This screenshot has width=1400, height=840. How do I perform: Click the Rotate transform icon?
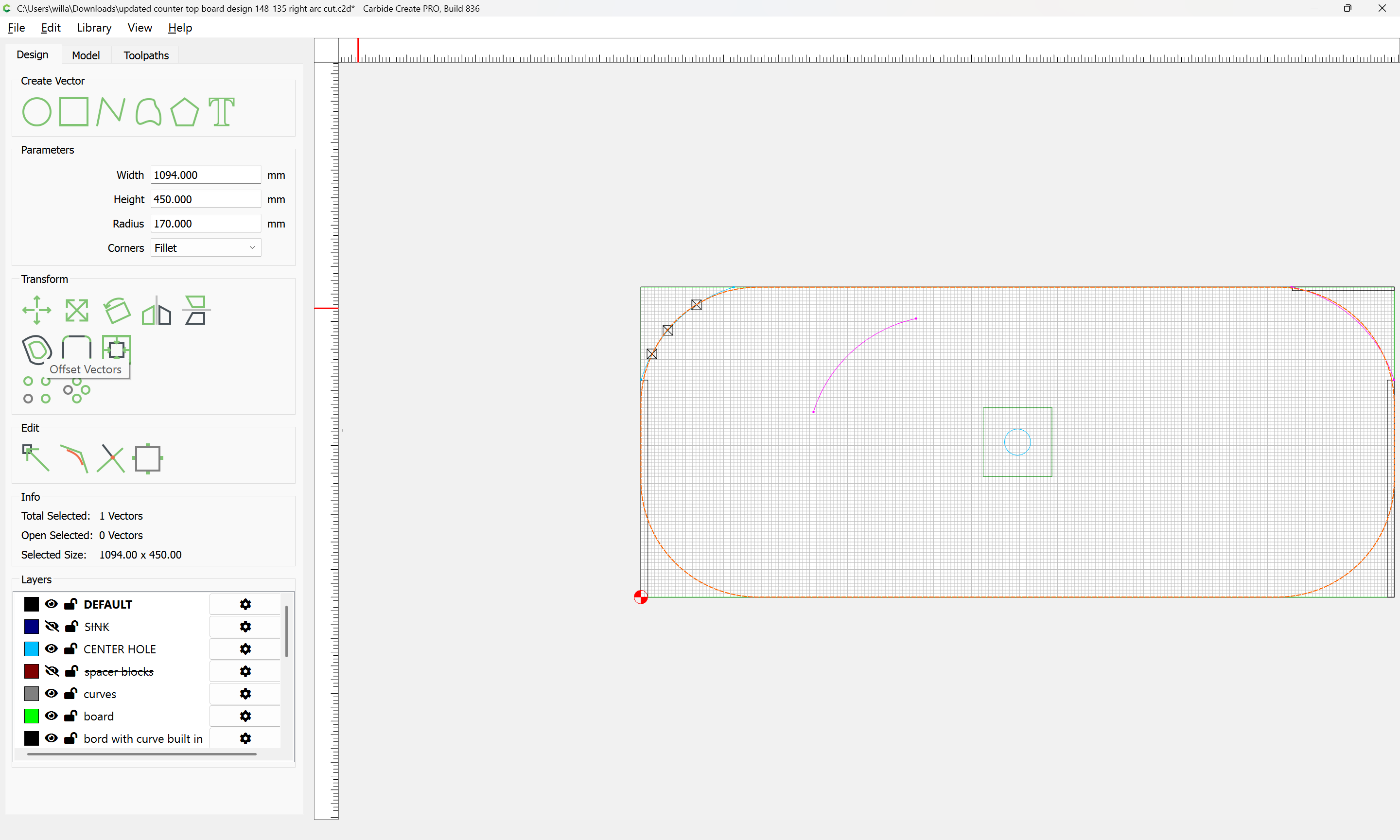(117, 310)
